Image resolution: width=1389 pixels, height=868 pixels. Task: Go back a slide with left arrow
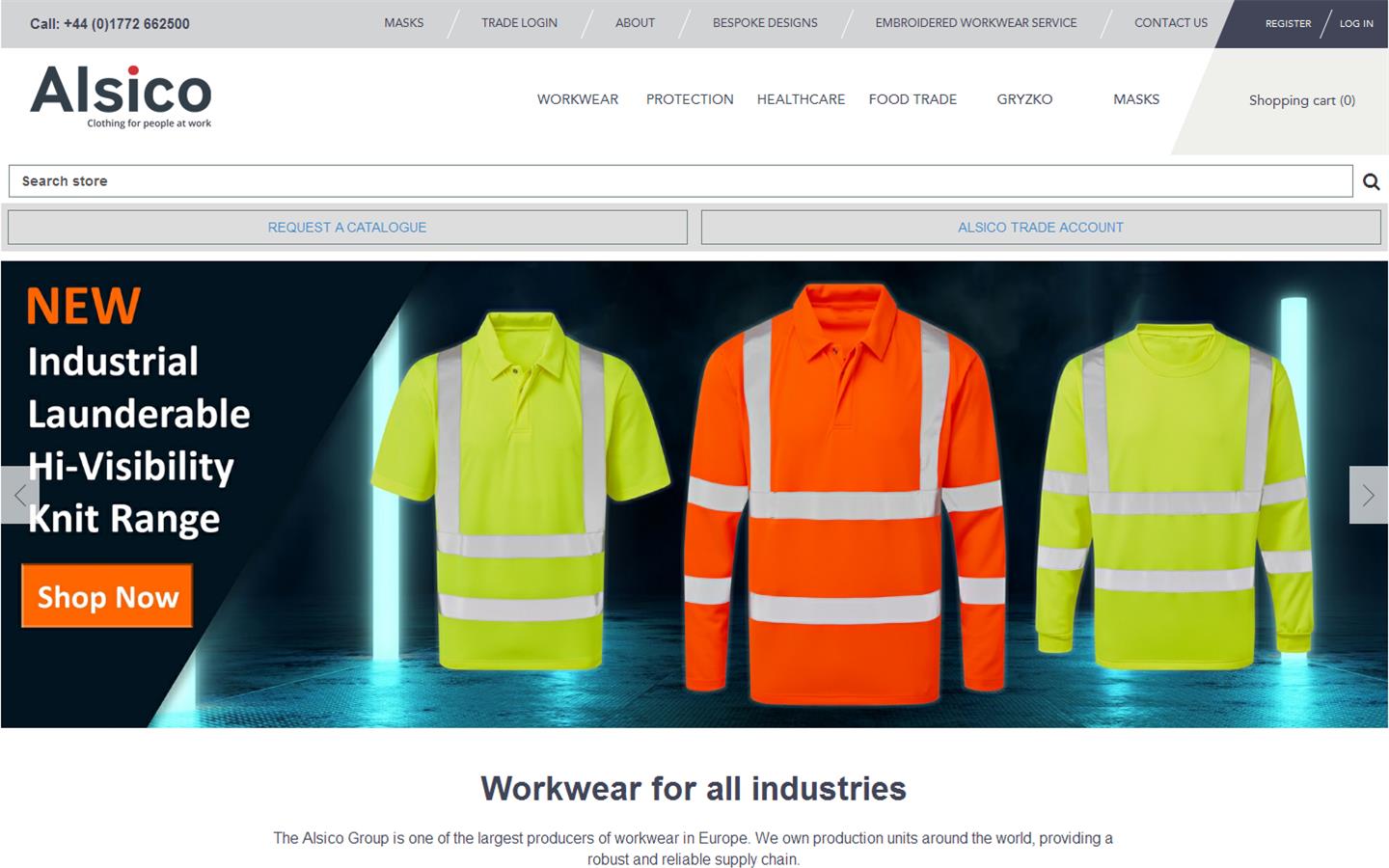(x=19, y=495)
